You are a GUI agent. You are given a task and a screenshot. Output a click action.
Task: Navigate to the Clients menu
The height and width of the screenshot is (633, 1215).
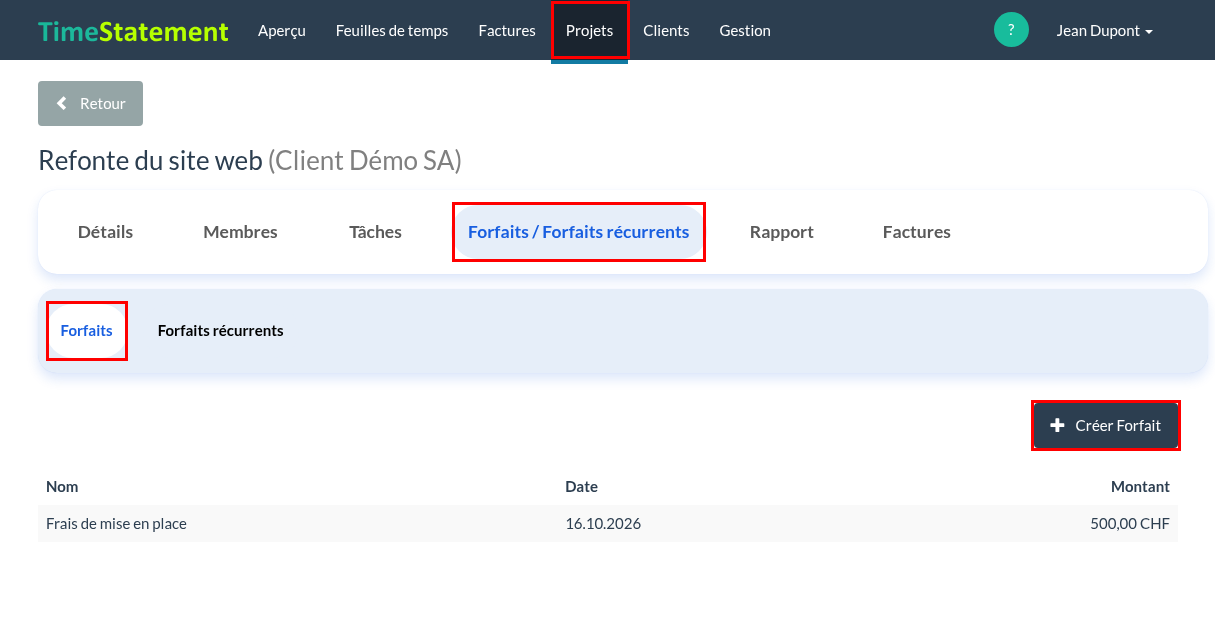(666, 31)
